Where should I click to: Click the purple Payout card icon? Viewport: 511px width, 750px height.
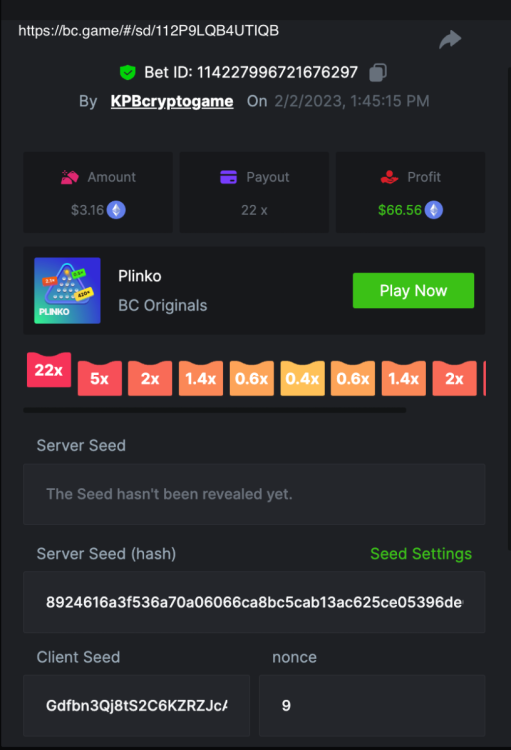click(x=228, y=177)
